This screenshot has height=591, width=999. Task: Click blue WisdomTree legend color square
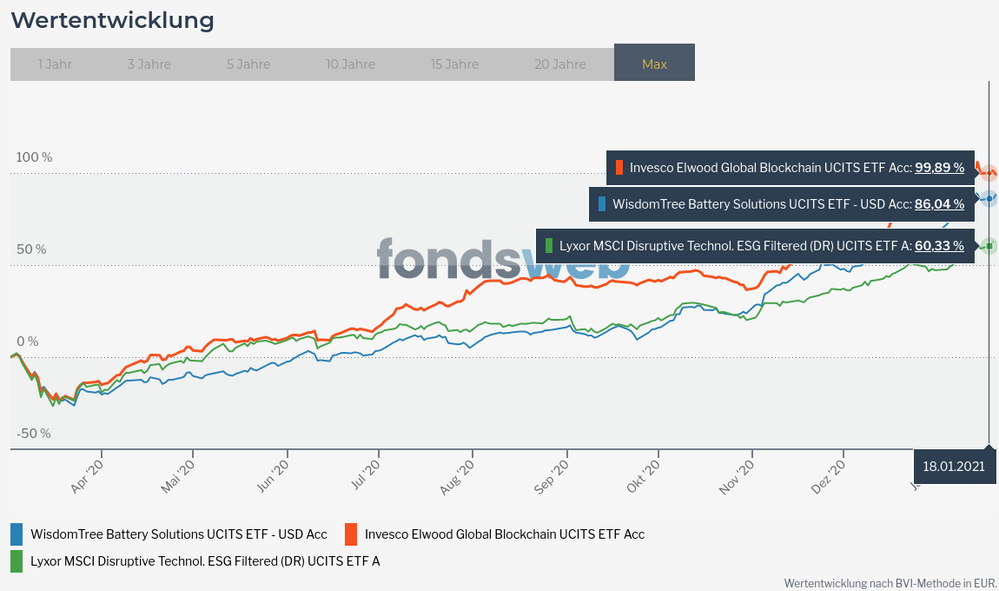17,534
